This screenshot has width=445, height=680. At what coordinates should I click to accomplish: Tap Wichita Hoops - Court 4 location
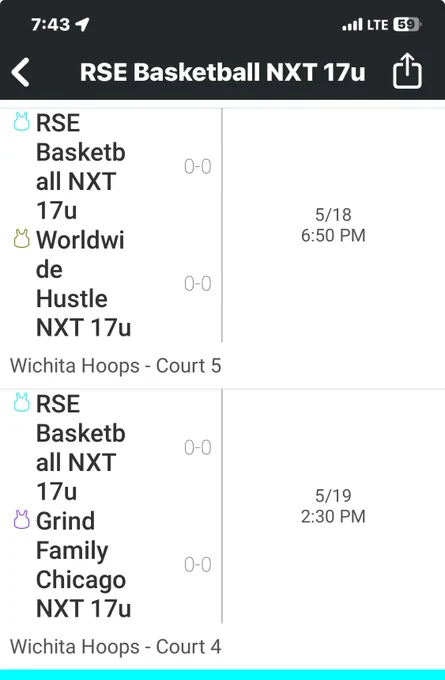pyautogui.click(x=115, y=647)
